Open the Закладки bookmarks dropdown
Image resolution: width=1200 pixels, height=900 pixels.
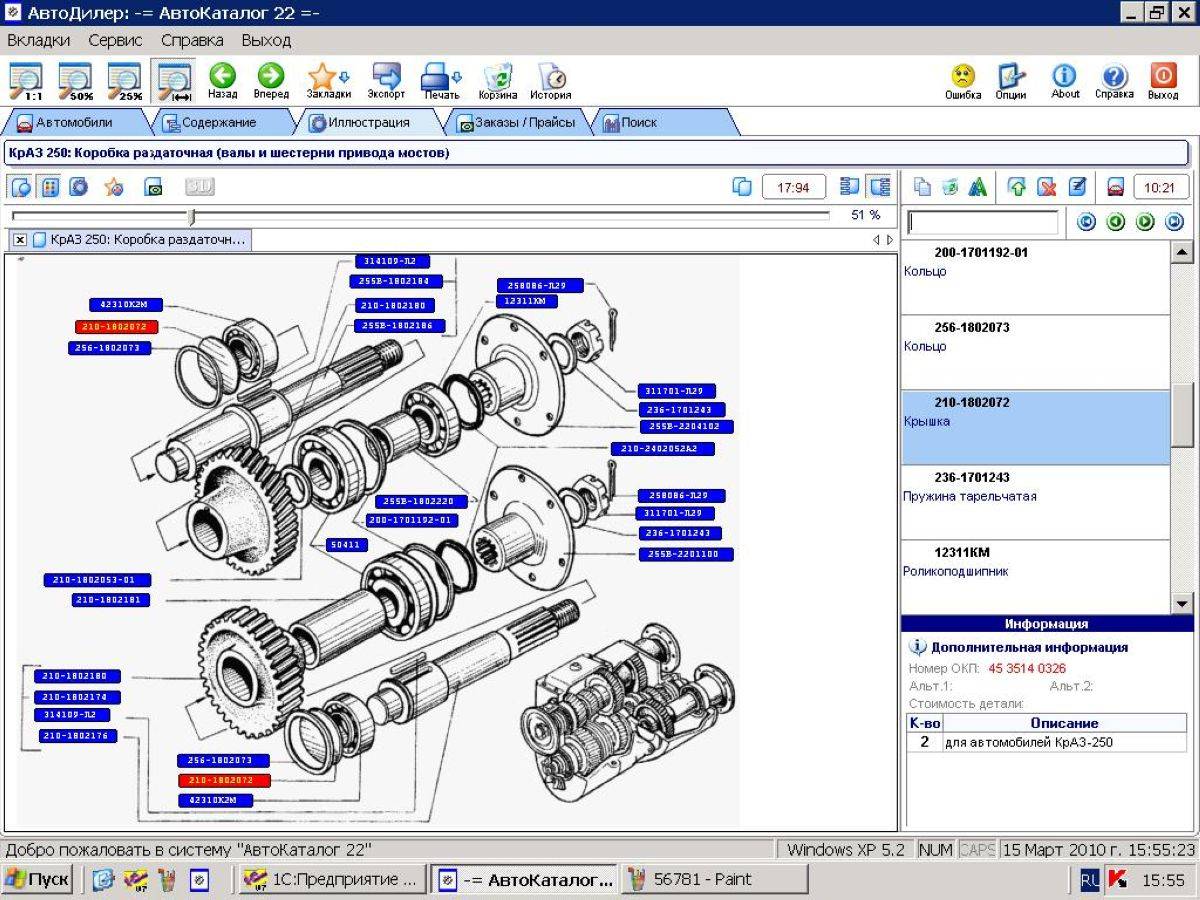(329, 77)
